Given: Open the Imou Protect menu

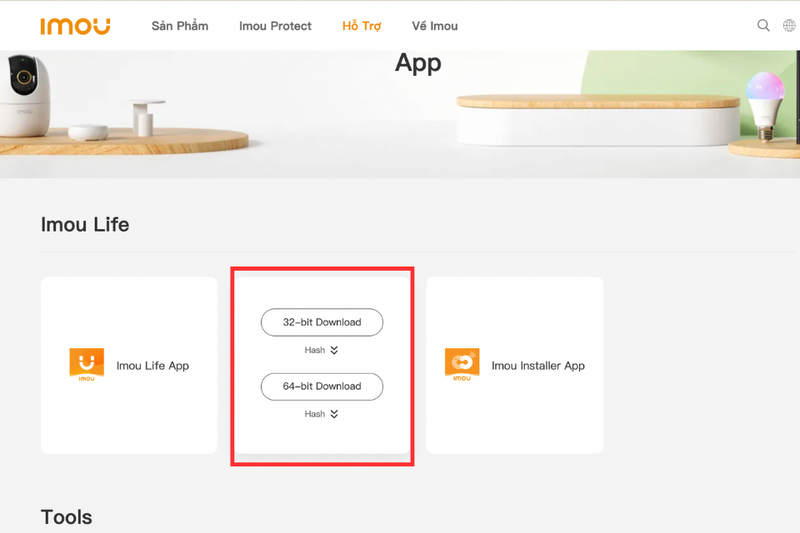Looking at the screenshot, I should [x=275, y=26].
